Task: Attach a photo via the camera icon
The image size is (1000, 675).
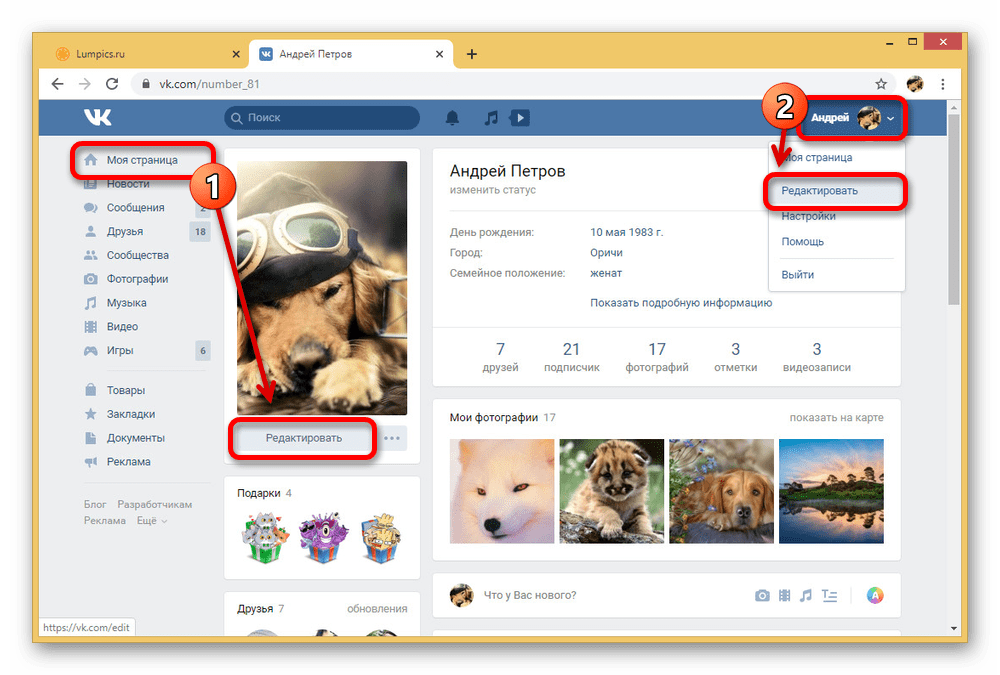Action: (x=762, y=595)
